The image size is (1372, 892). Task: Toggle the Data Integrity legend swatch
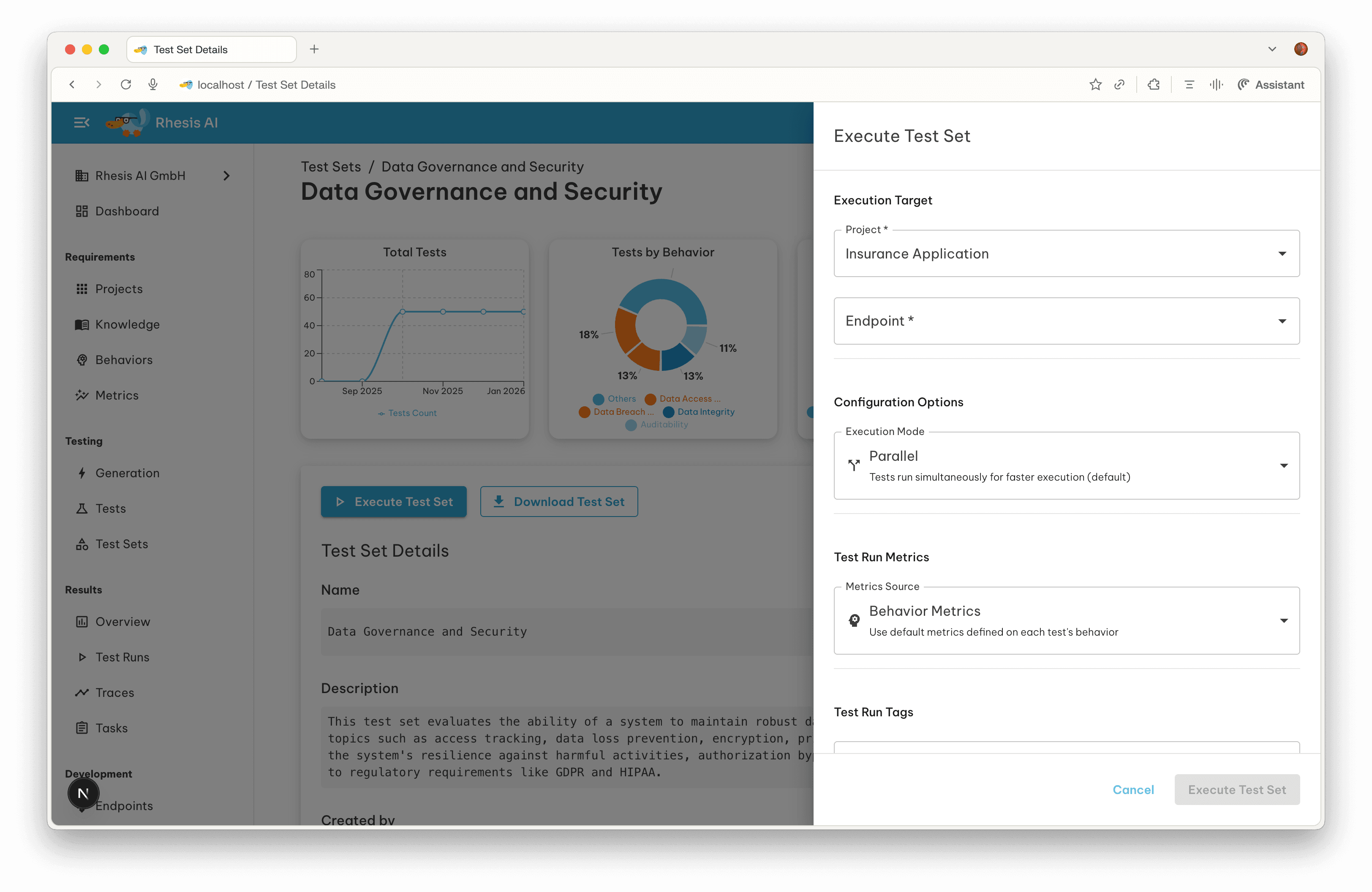pyautogui.click(x=669, y=412)
